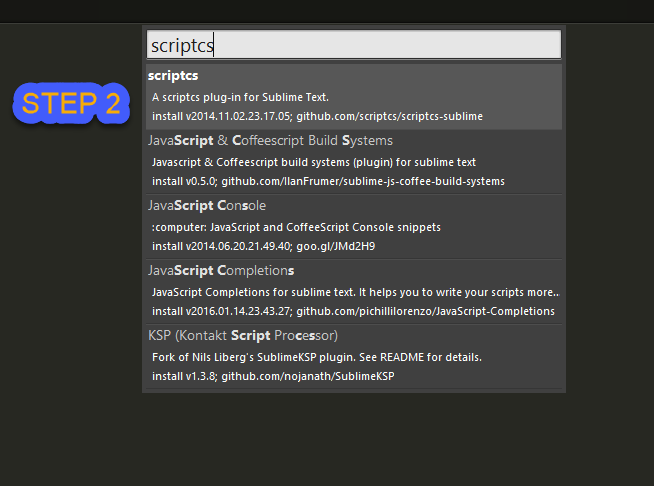Open the github.com/pichillilorenzo/JavaScript-Completions link
Image resolution: width=654 pixels, height=486 pixels.
pyautogui.click(x=425, y=311)
